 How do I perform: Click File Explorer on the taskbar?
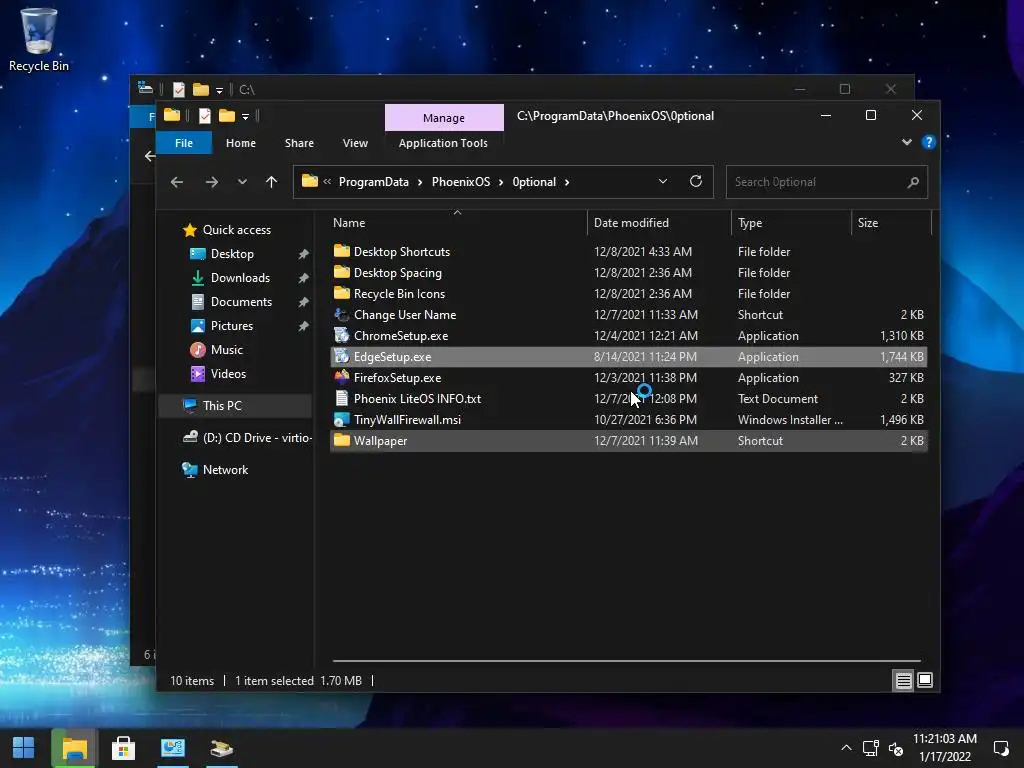tap(74, 748)
